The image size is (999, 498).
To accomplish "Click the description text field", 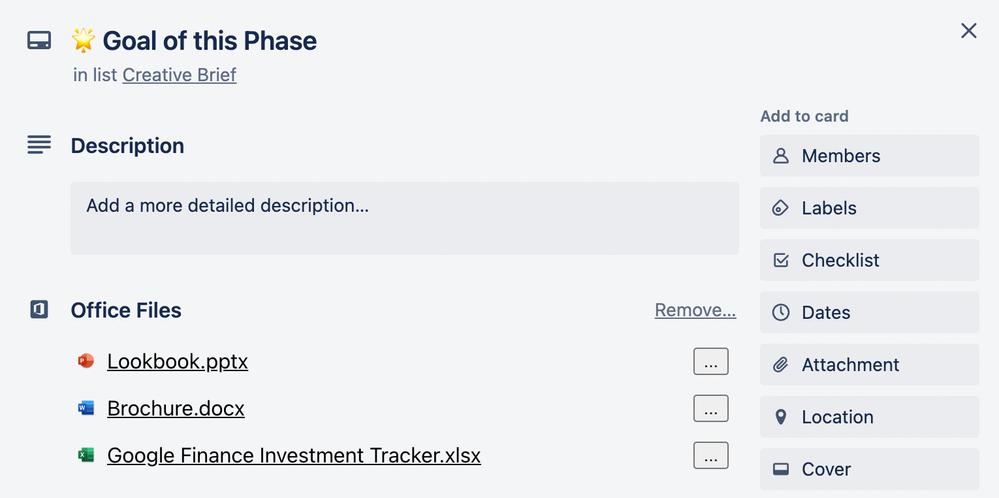I will (404, 218).
